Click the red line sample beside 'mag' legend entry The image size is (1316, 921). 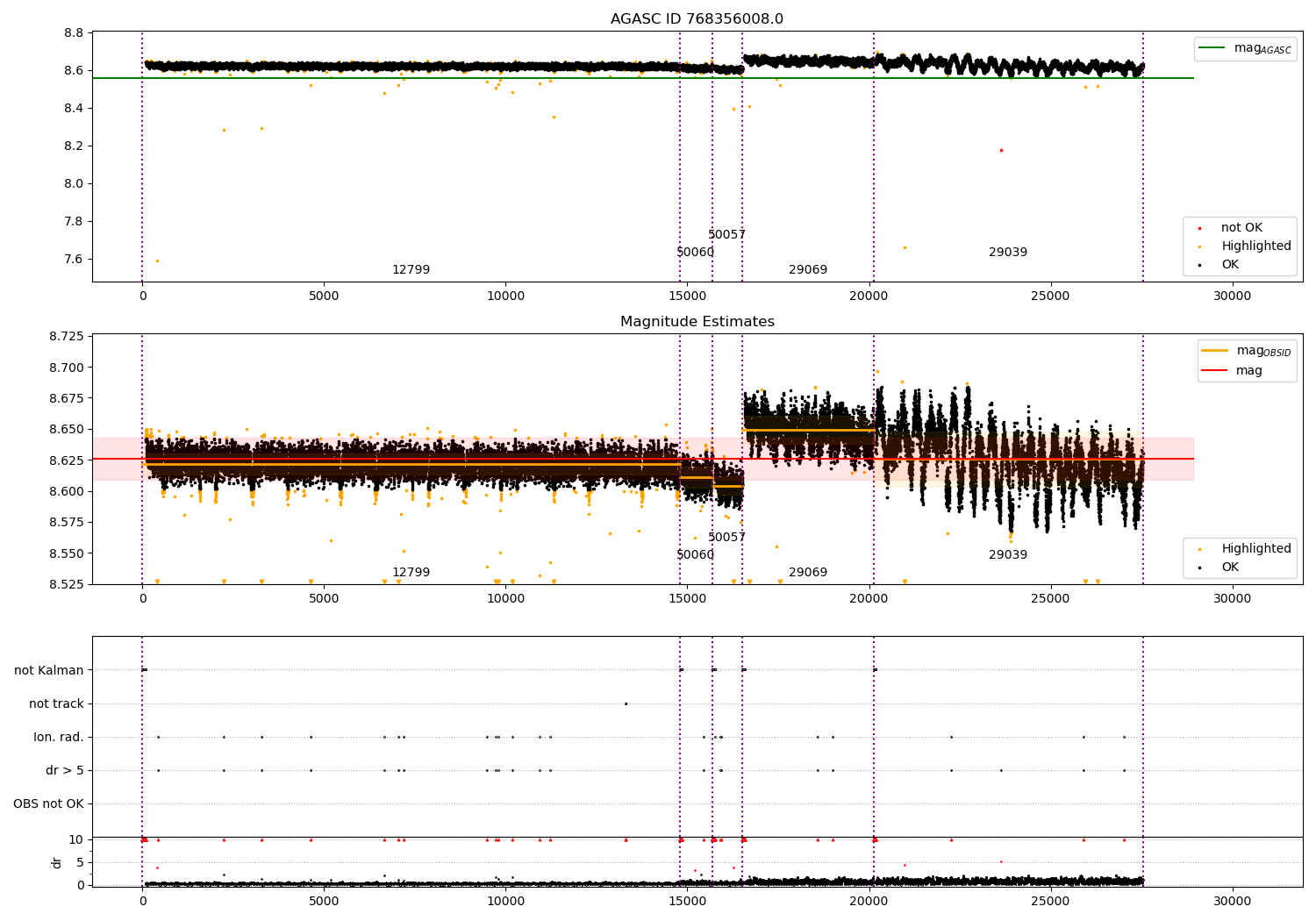pyautogui.click(x=1214, y=371)
